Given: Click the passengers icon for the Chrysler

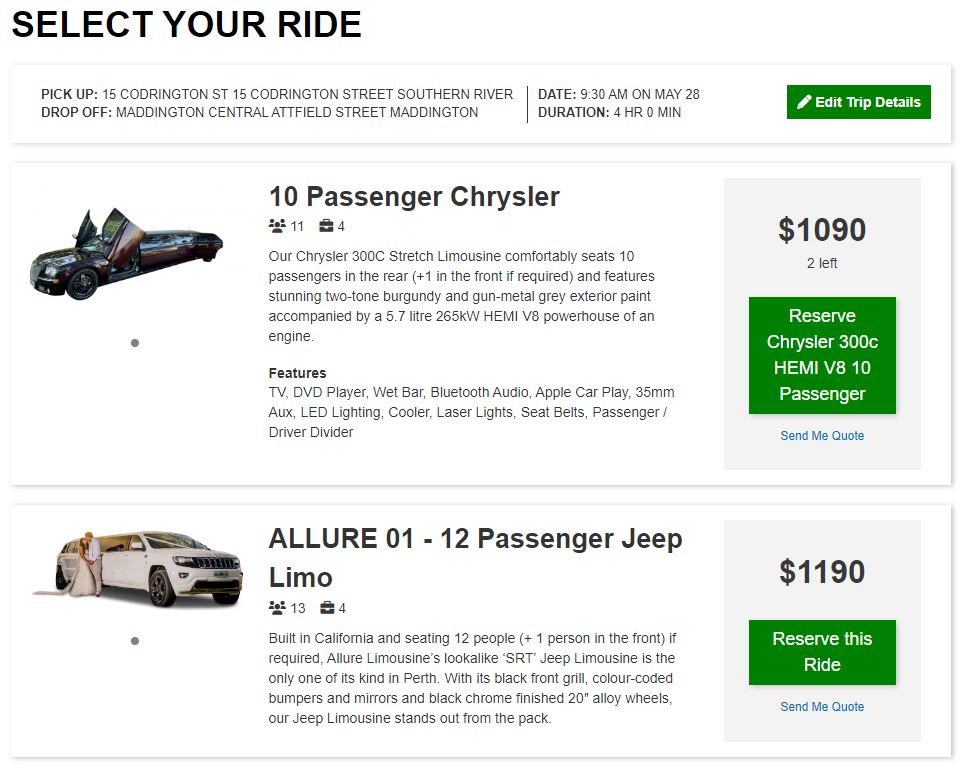Looking at the screenshot, I should tap(277, 226).
